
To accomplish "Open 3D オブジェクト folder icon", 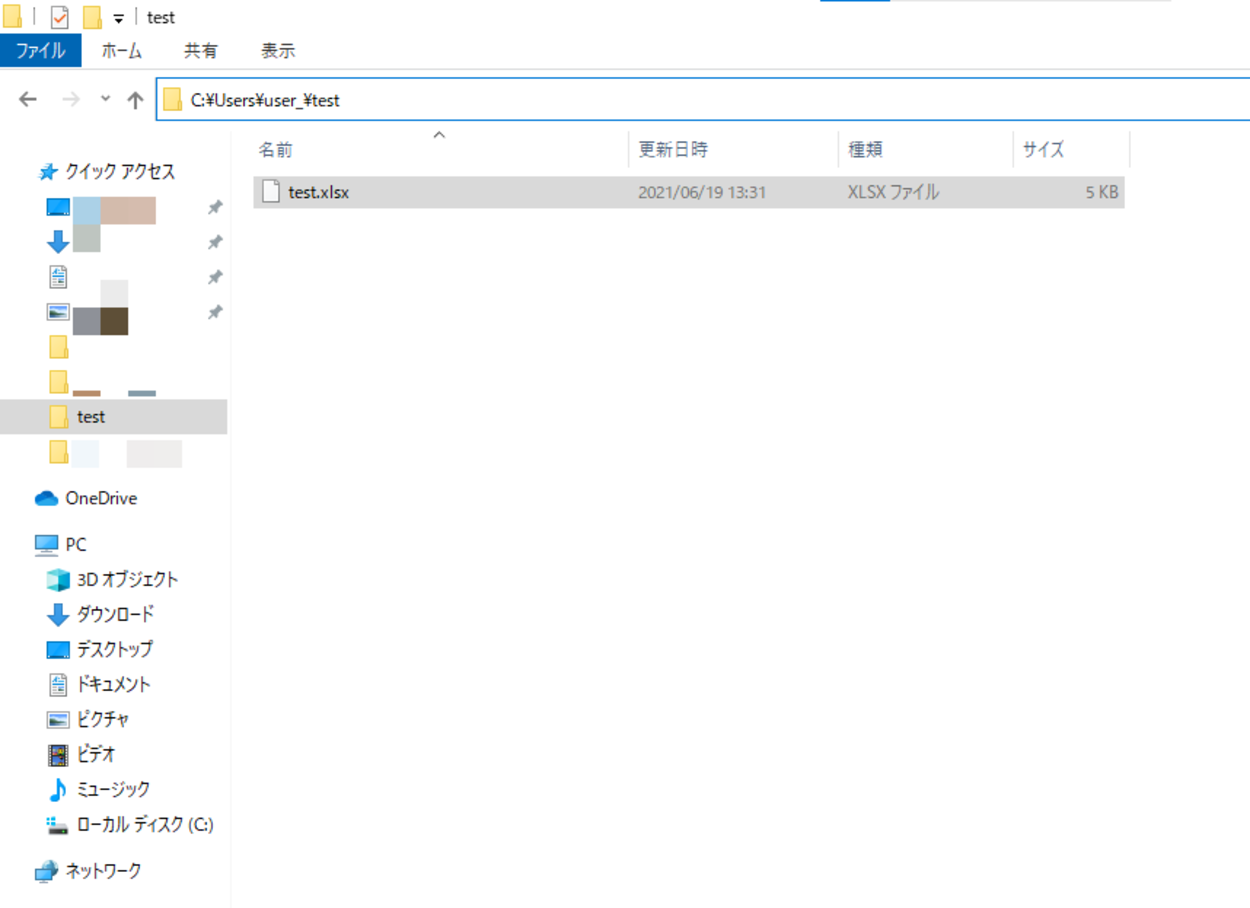I will pos(58,580).
